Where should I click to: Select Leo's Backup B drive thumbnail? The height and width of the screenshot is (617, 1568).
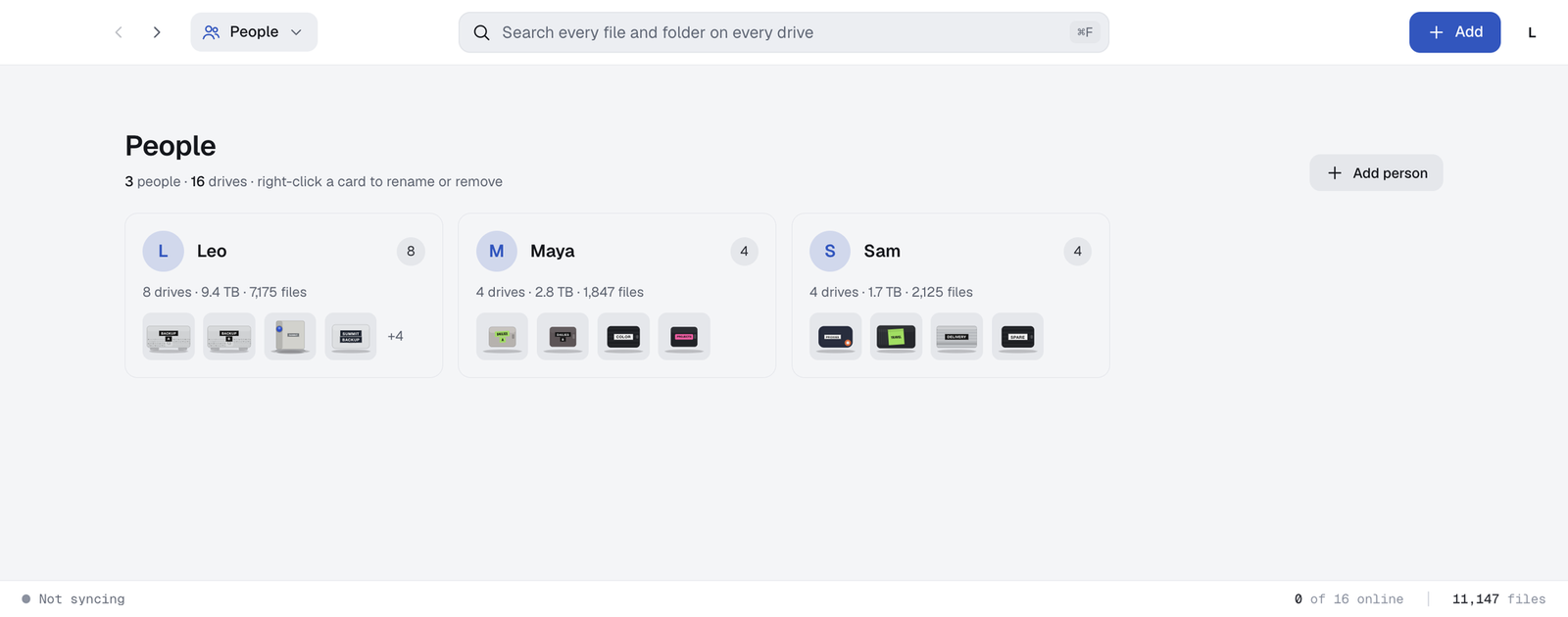click(229, 336)
